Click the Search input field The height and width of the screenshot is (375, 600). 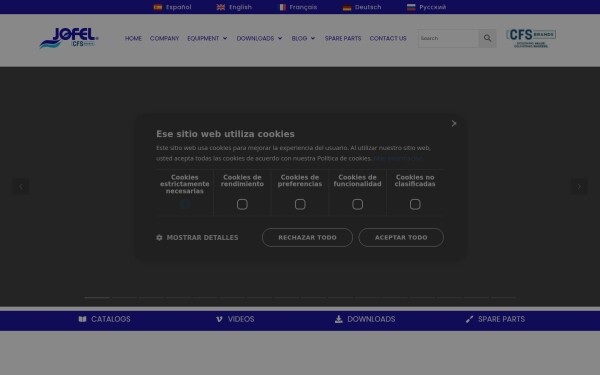tap(448, 38)
